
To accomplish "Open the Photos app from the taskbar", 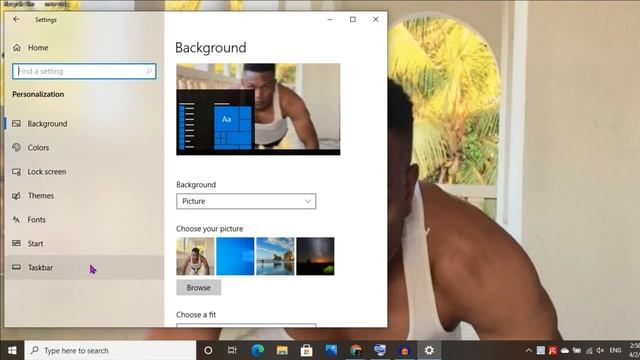I will [x=331, y=350].
